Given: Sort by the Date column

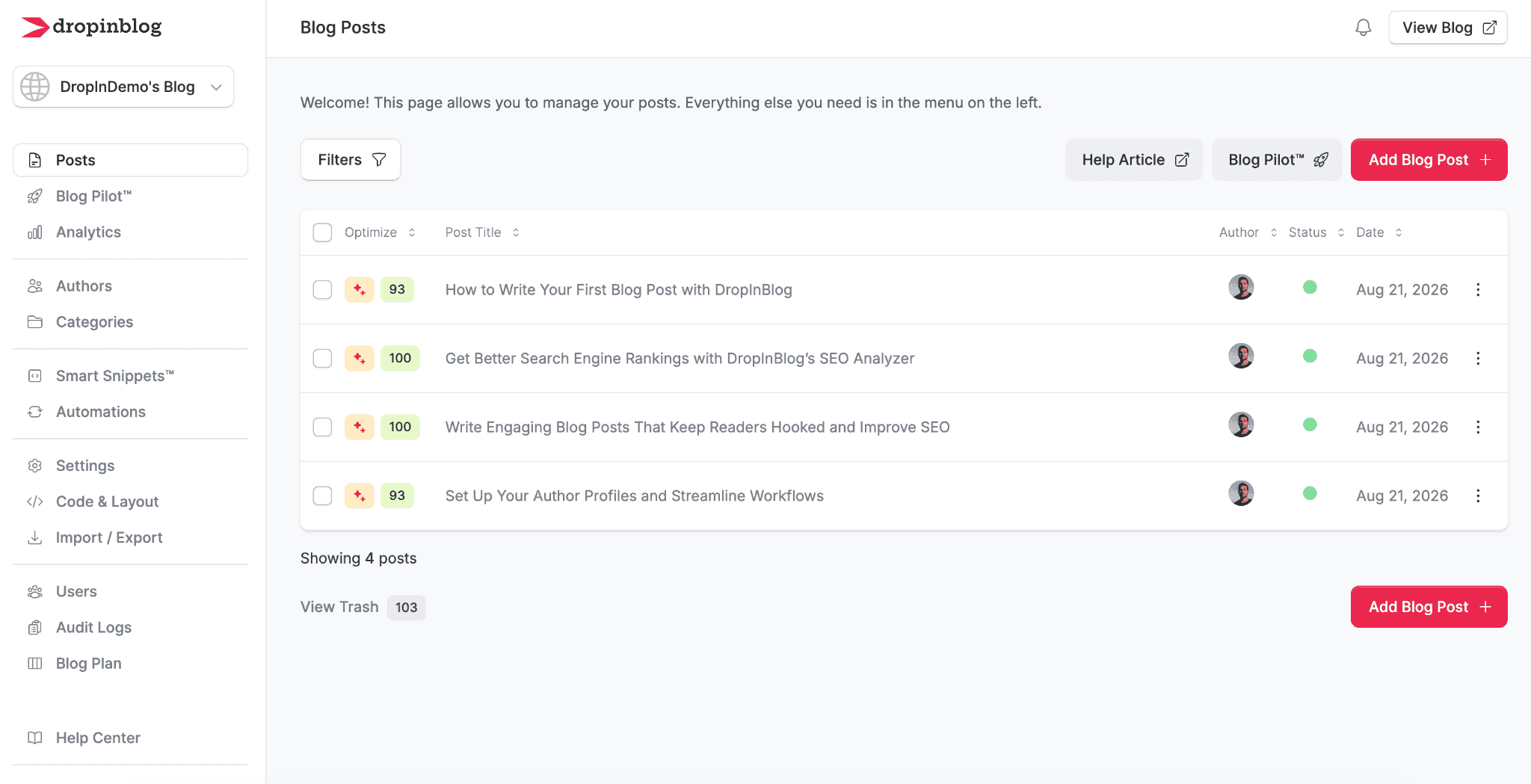Looking at the screenshot, I should pos(1379,232).
